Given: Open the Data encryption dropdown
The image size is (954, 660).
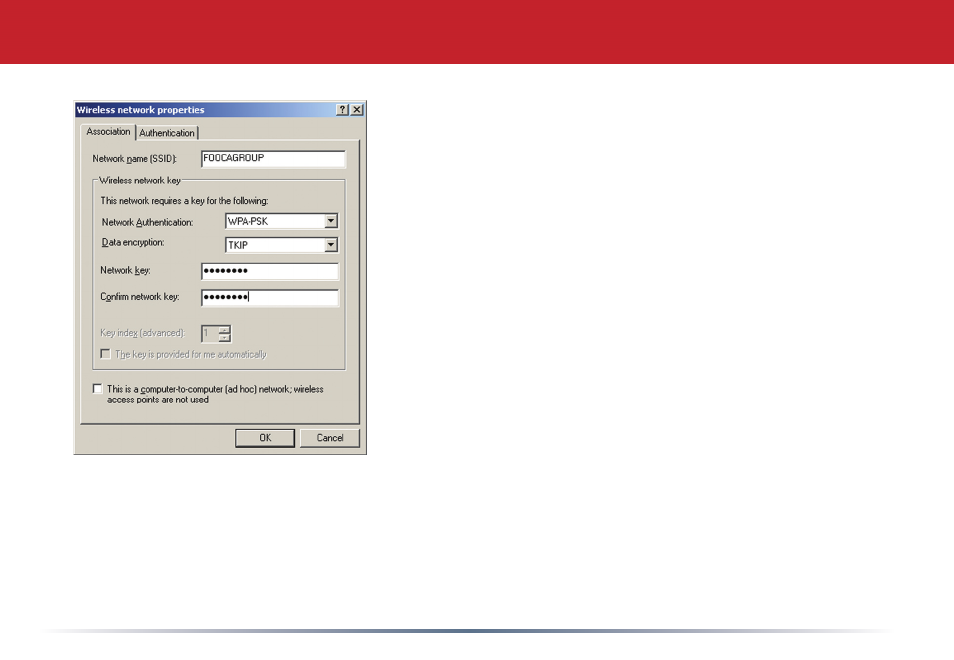Looking at the screenshot, I should (x=331, y=245).
